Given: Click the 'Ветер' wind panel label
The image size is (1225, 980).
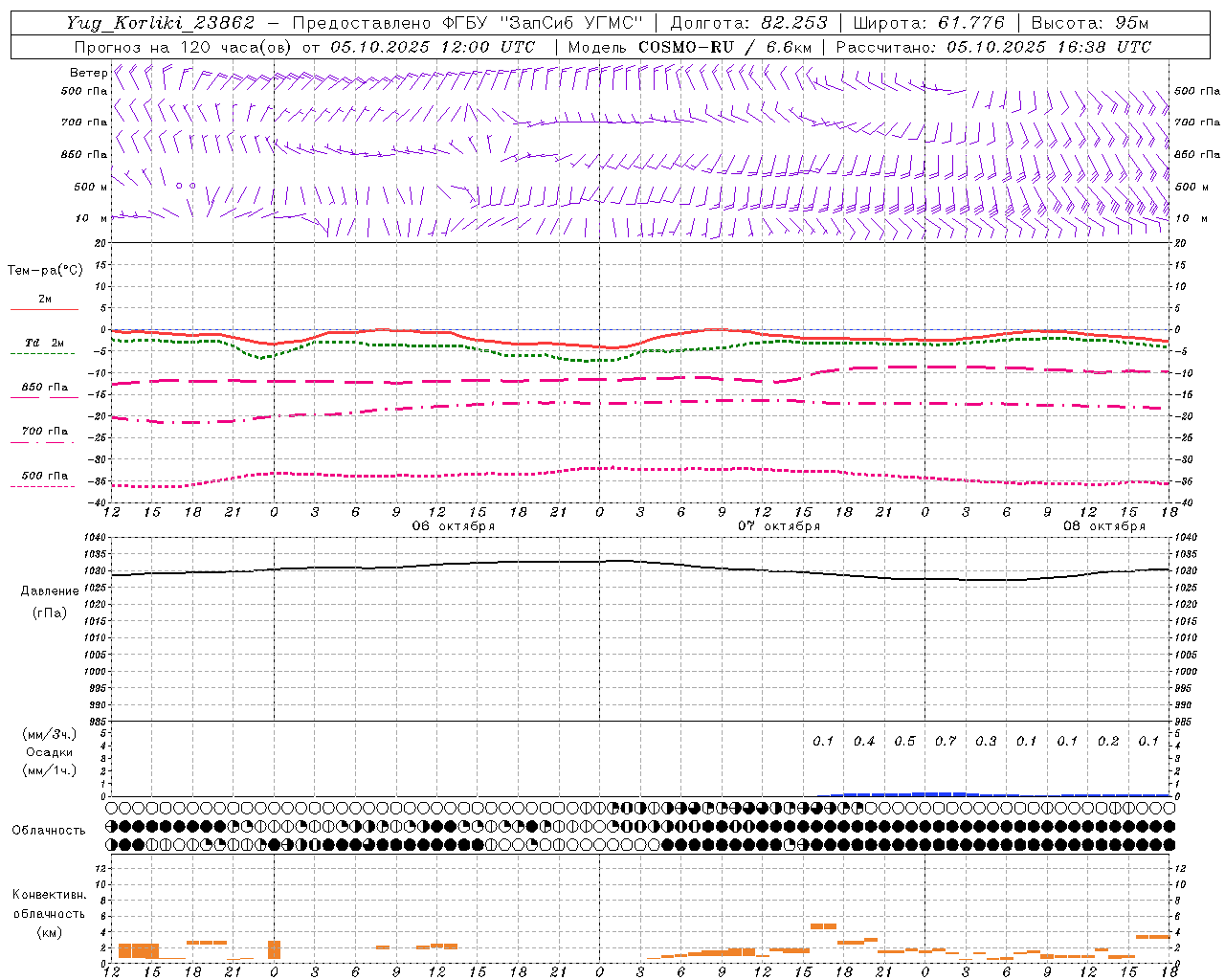Looking at the screenshot, I should (x=88, y=73).
